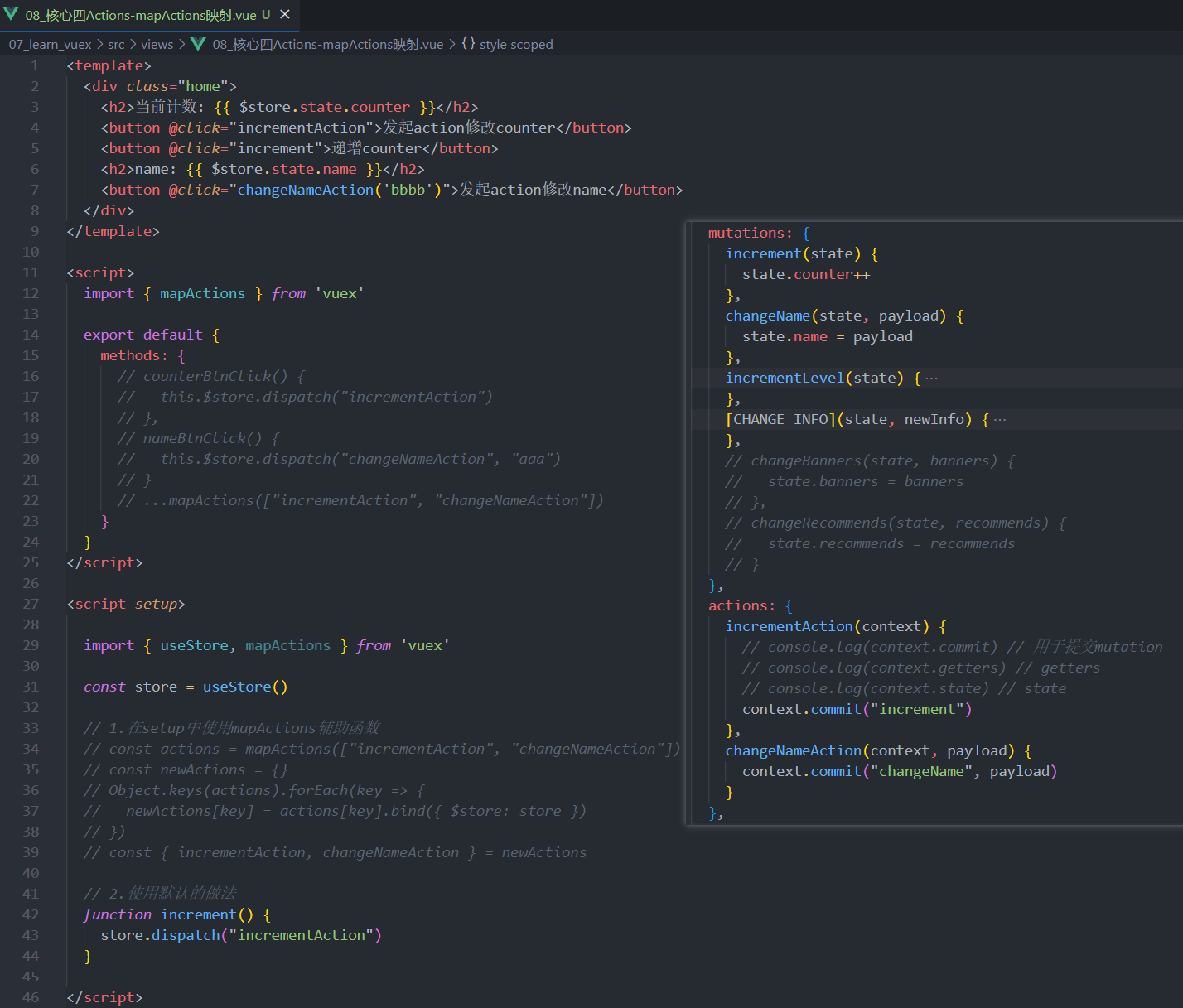Click 'state.counter++' in the mutations
The image size is (1183, 1008).
tap(806, 274)
